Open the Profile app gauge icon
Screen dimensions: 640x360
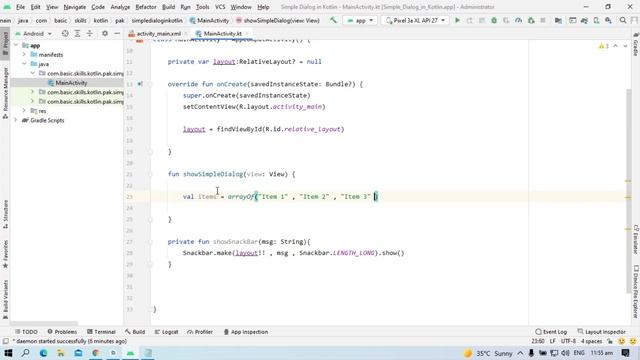tap(518, 20)
